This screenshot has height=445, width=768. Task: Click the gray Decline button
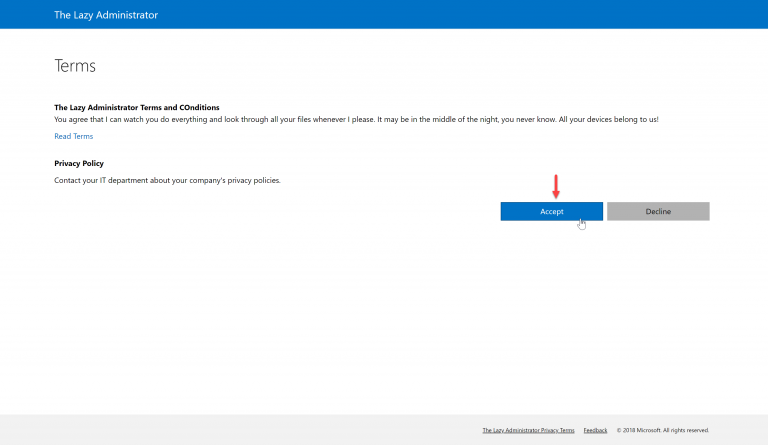[x=658, y=211]
